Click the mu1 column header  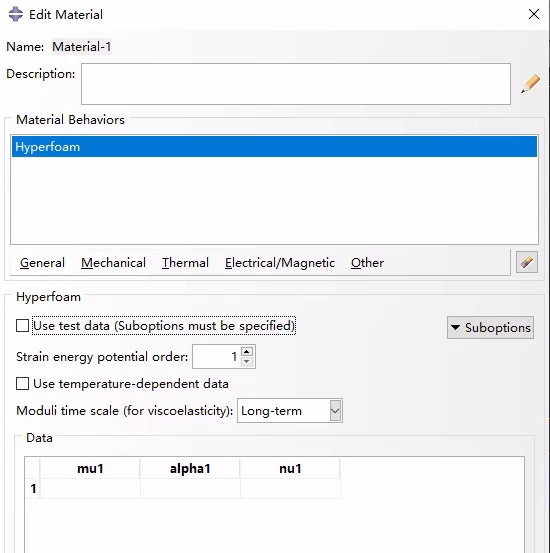tap(90, 468)
